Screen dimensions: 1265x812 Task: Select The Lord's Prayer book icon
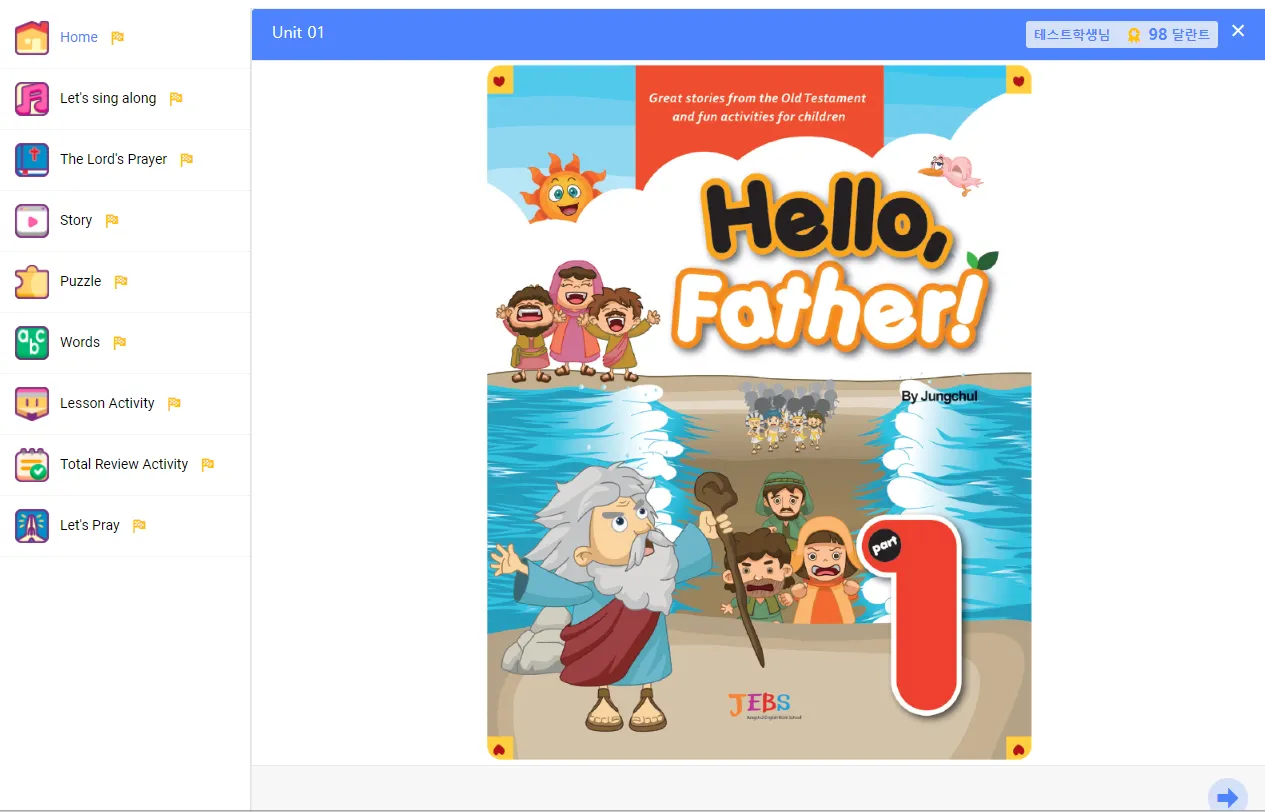pyautogui.click(x=32, y=160)
